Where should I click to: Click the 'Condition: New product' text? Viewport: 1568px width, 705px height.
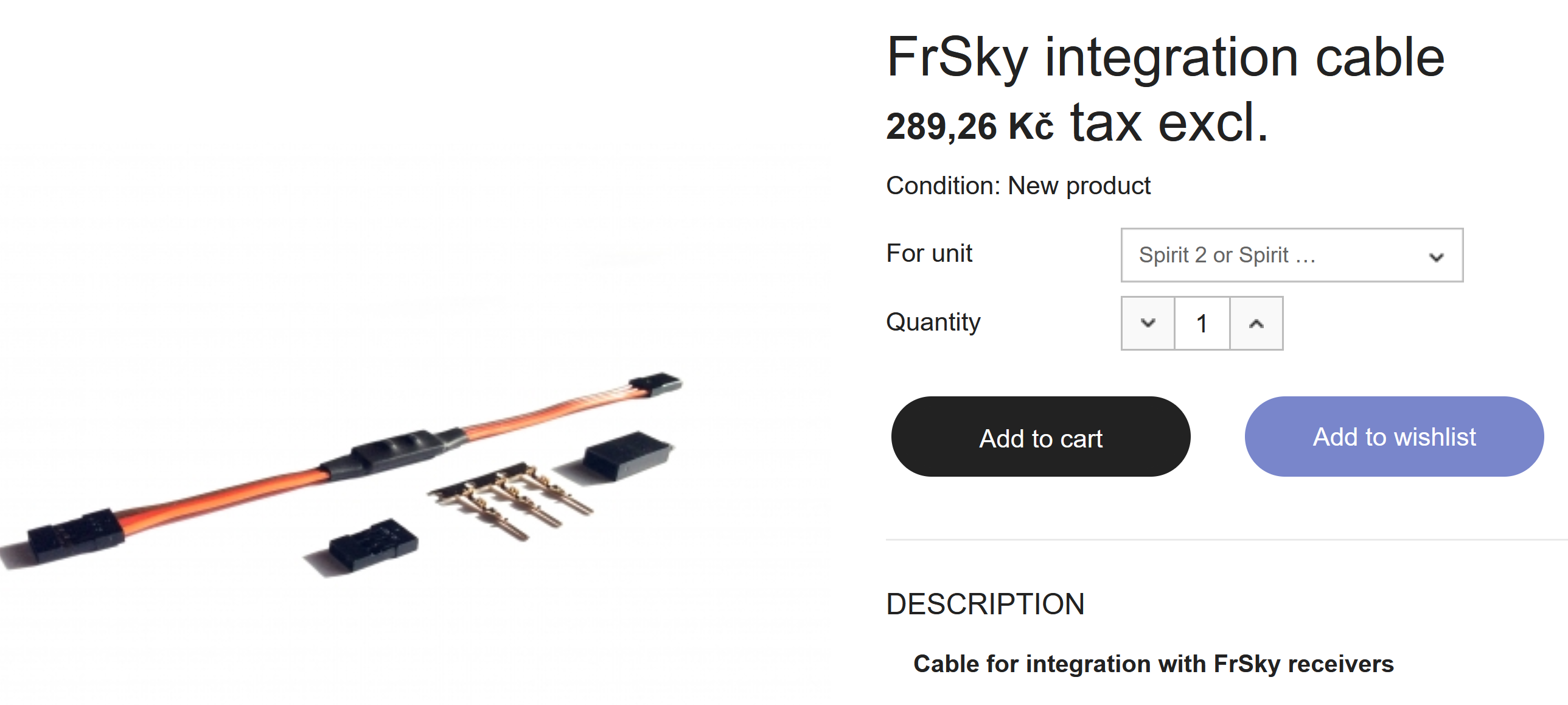click(x=1018, y=186)
